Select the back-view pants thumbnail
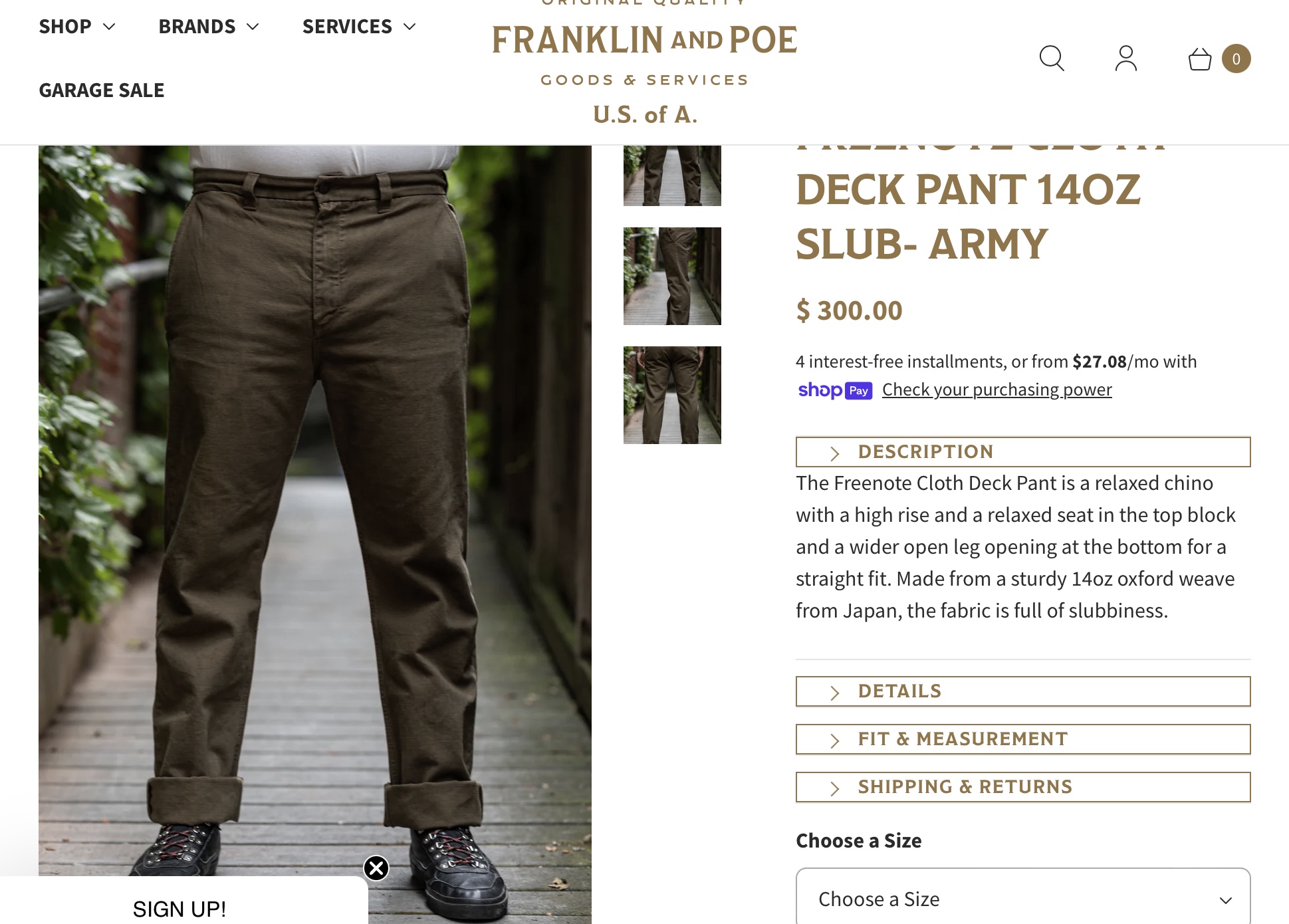The image size is (1289, 924). tap(672, 395)
